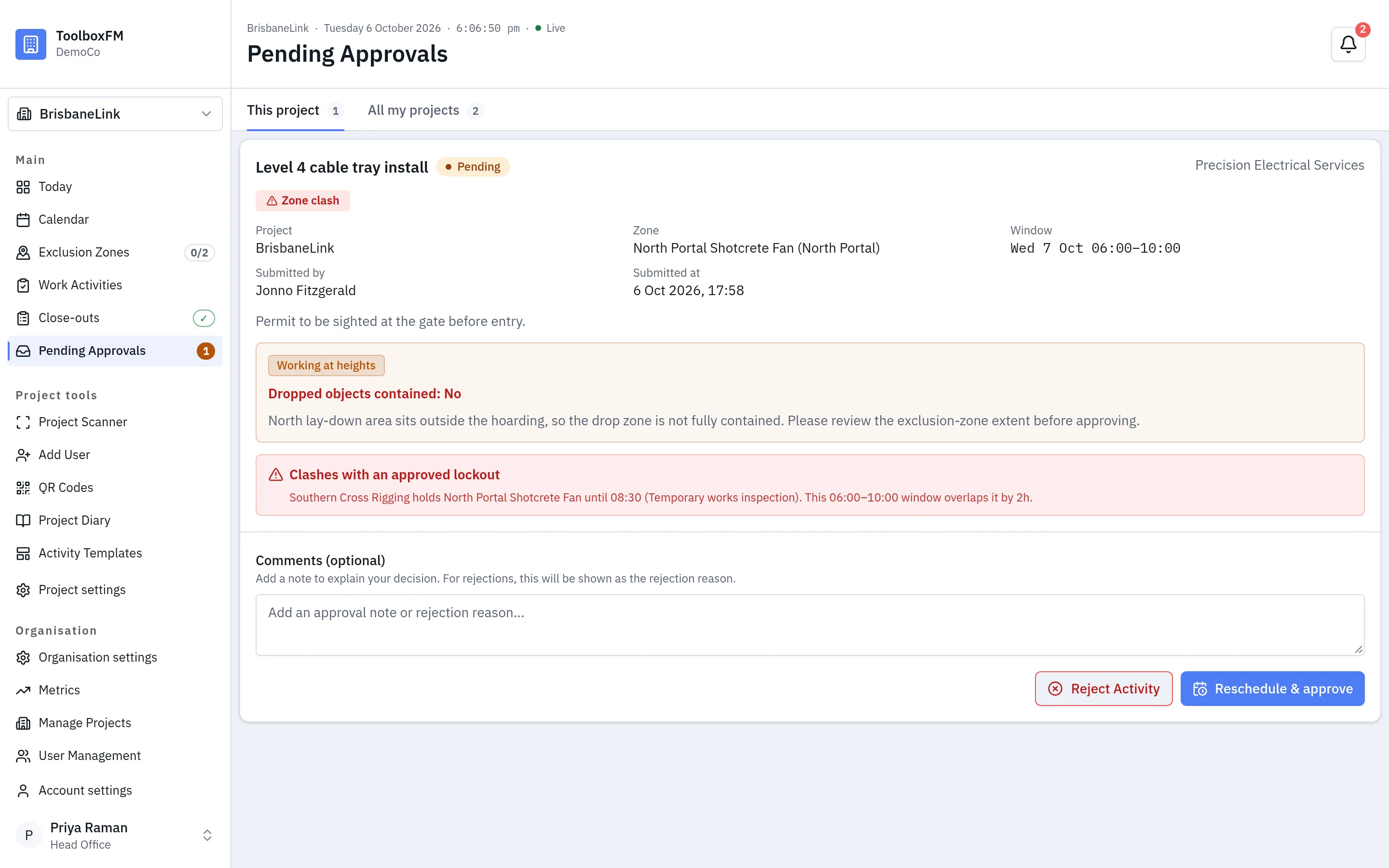The height and width of the screenshot is (868, 1389).
Task: Click the Activity Templates layout icon
Action: pyautogui.click(x=23, y=554)
